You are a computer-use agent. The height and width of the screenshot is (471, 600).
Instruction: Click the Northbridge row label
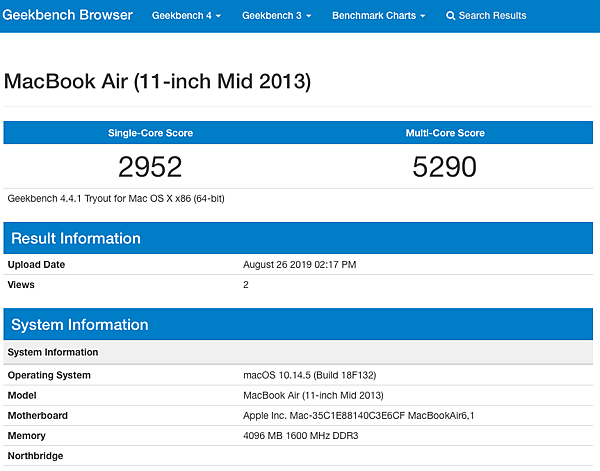(37, 455)
